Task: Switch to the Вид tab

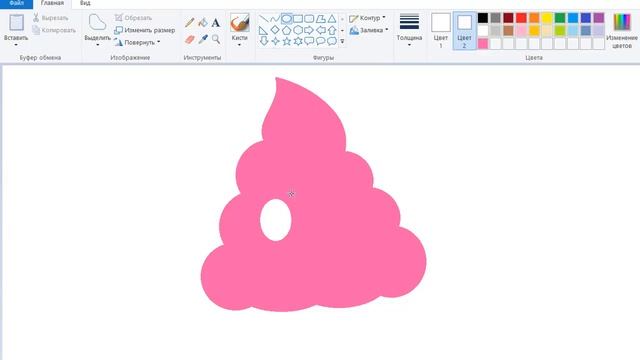Action: pos(85,4)
